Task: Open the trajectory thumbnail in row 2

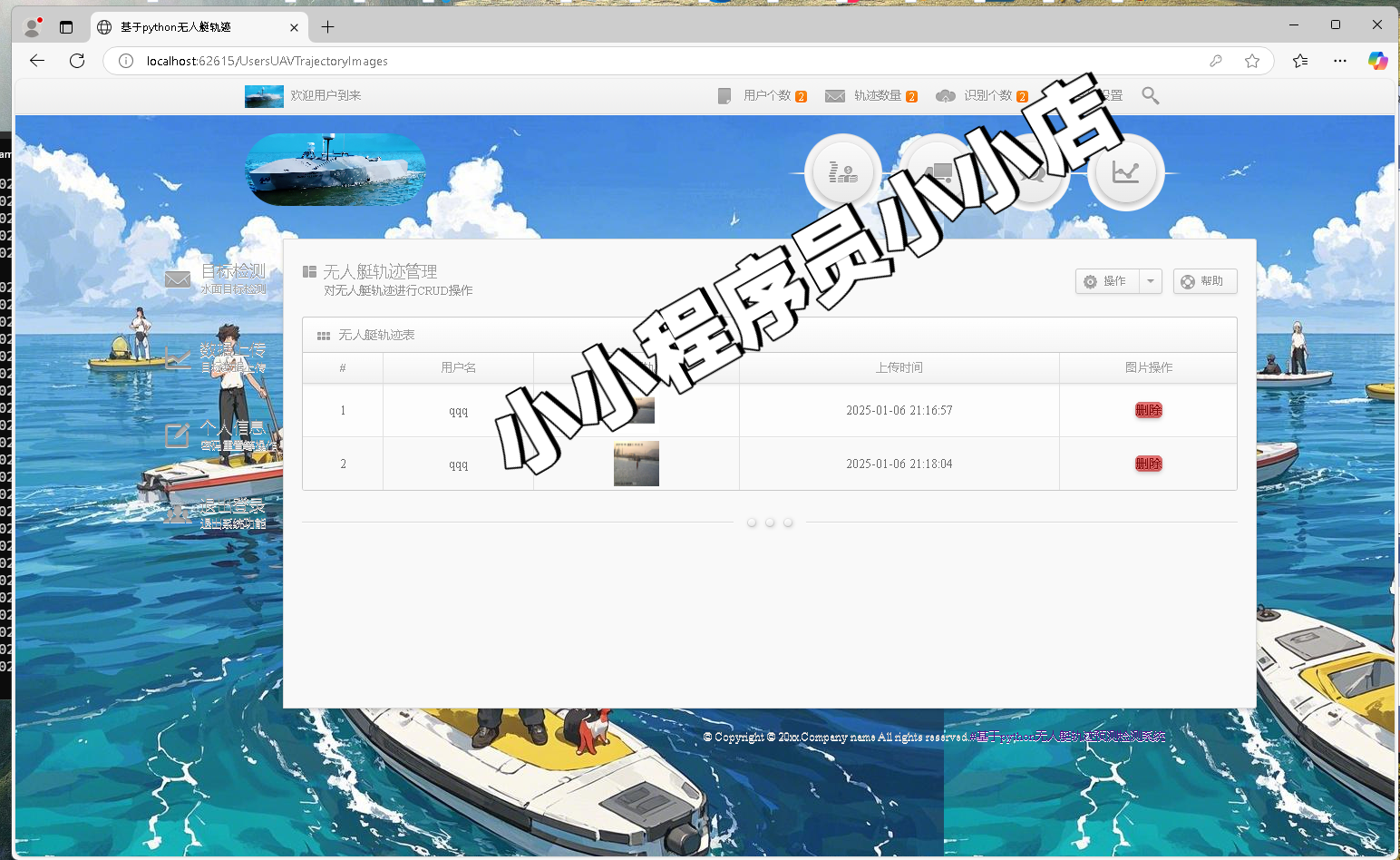Action: tap(637, 464)
